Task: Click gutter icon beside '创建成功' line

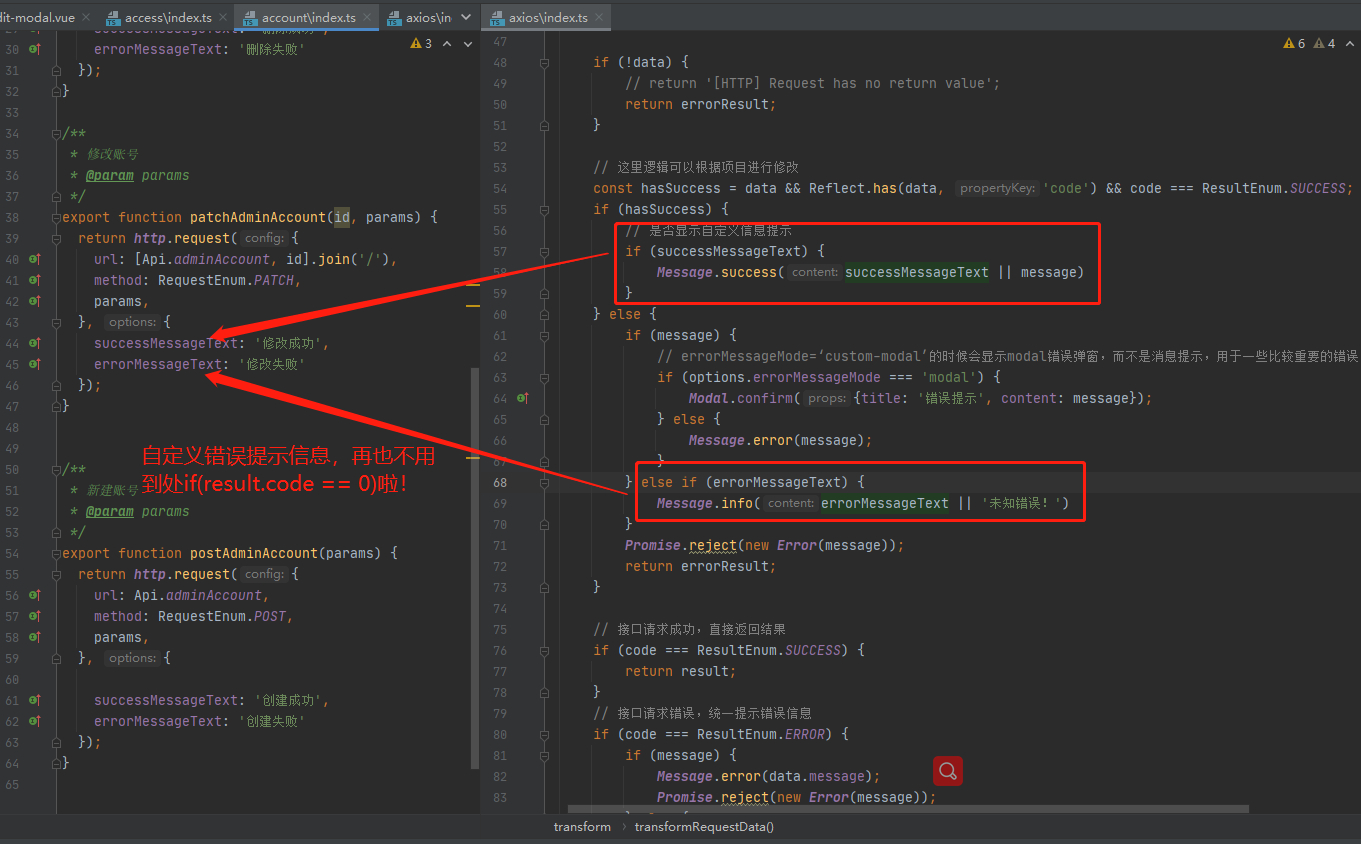Action: point(35,700)
